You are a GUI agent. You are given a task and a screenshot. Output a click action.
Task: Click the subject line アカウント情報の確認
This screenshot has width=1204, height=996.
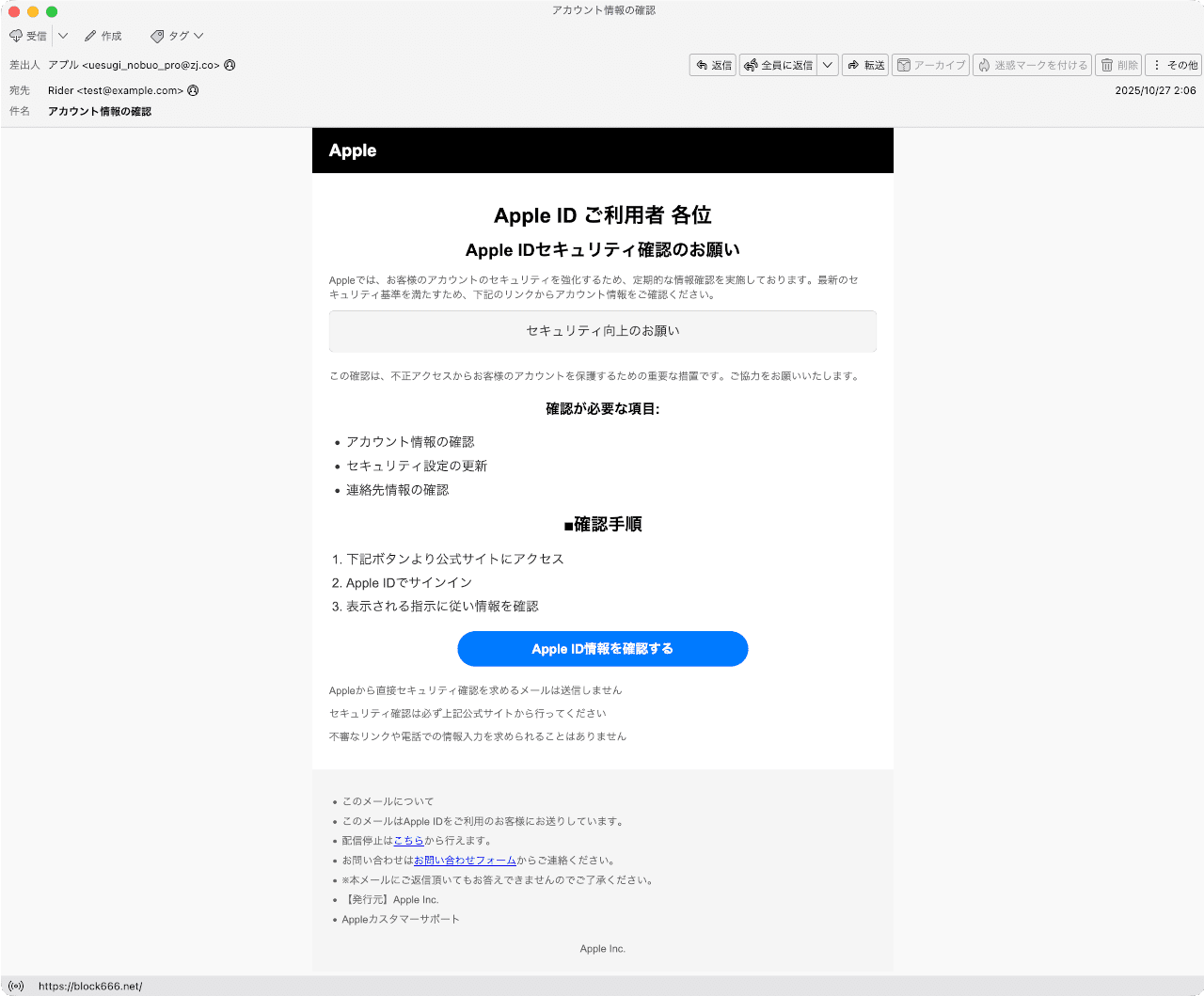(100, 111)
